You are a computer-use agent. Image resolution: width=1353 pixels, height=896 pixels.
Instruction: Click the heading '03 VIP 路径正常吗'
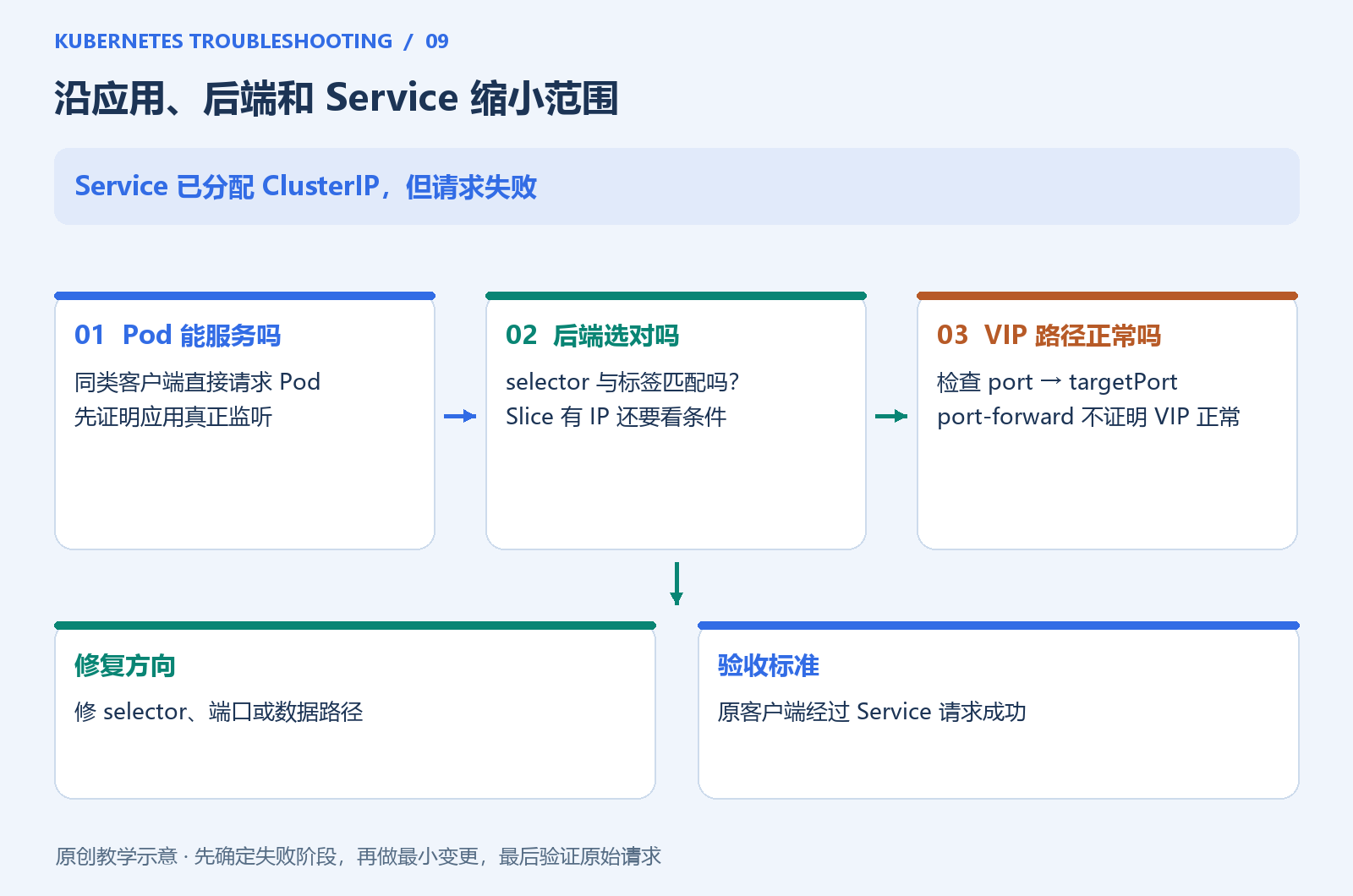pos(1049,336)
